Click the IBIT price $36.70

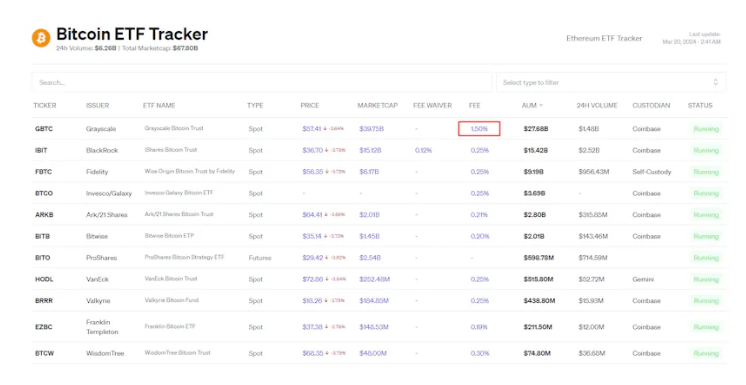pyautogui.click(x=312, y=150)
